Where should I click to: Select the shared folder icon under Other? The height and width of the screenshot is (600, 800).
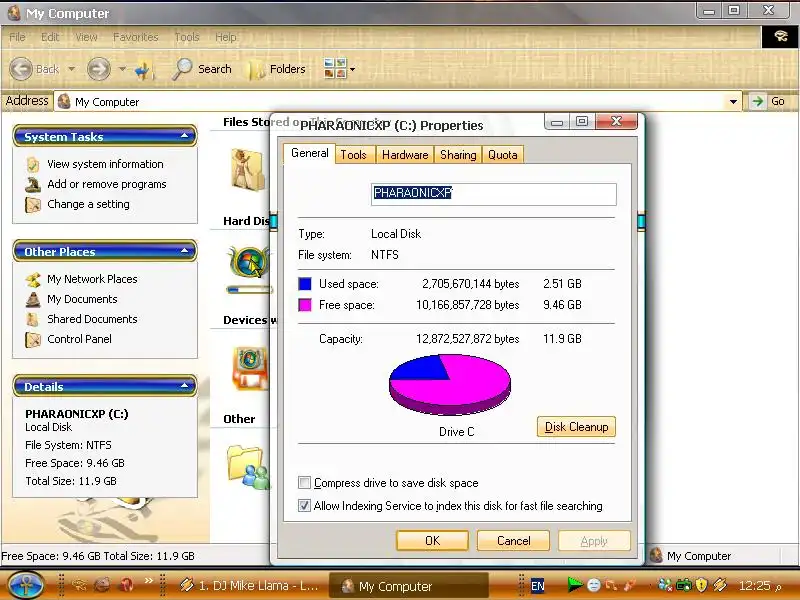(248, 467)
